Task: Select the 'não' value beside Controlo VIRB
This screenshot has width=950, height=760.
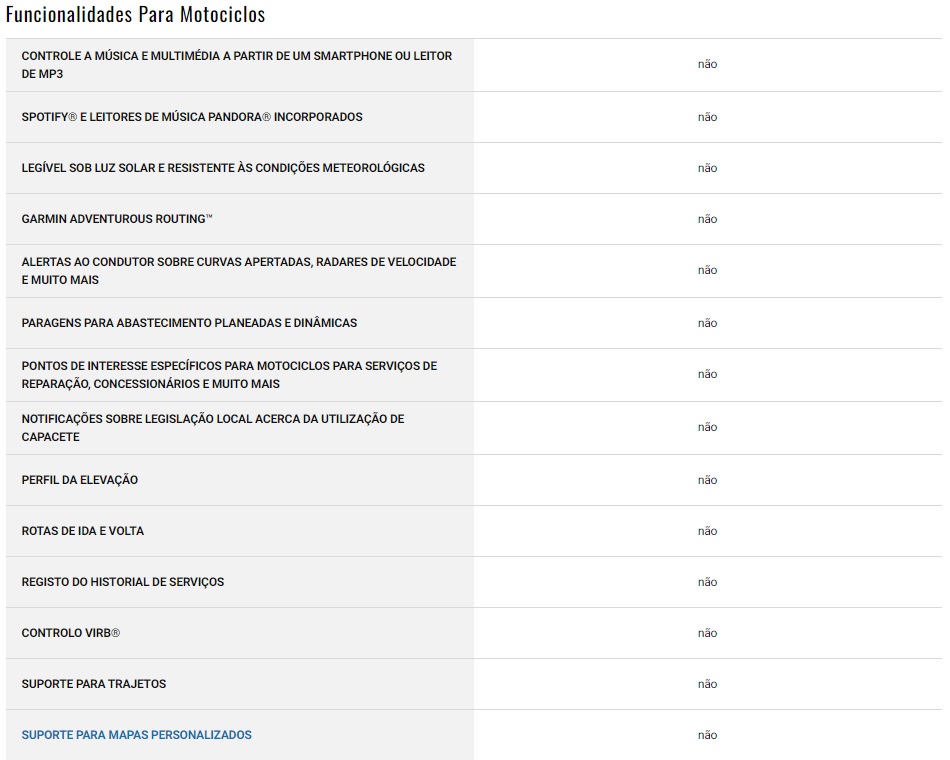Action: [707, 633]
